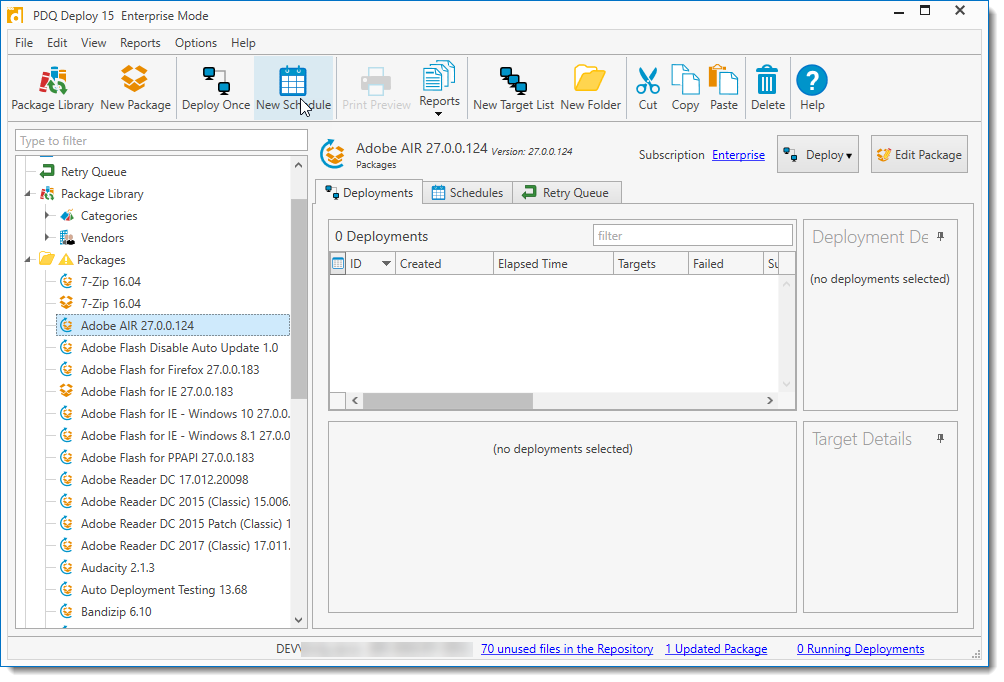Pin the Deployment Details panel
Screen dimensions: 1004x682
tap(940, 237)
